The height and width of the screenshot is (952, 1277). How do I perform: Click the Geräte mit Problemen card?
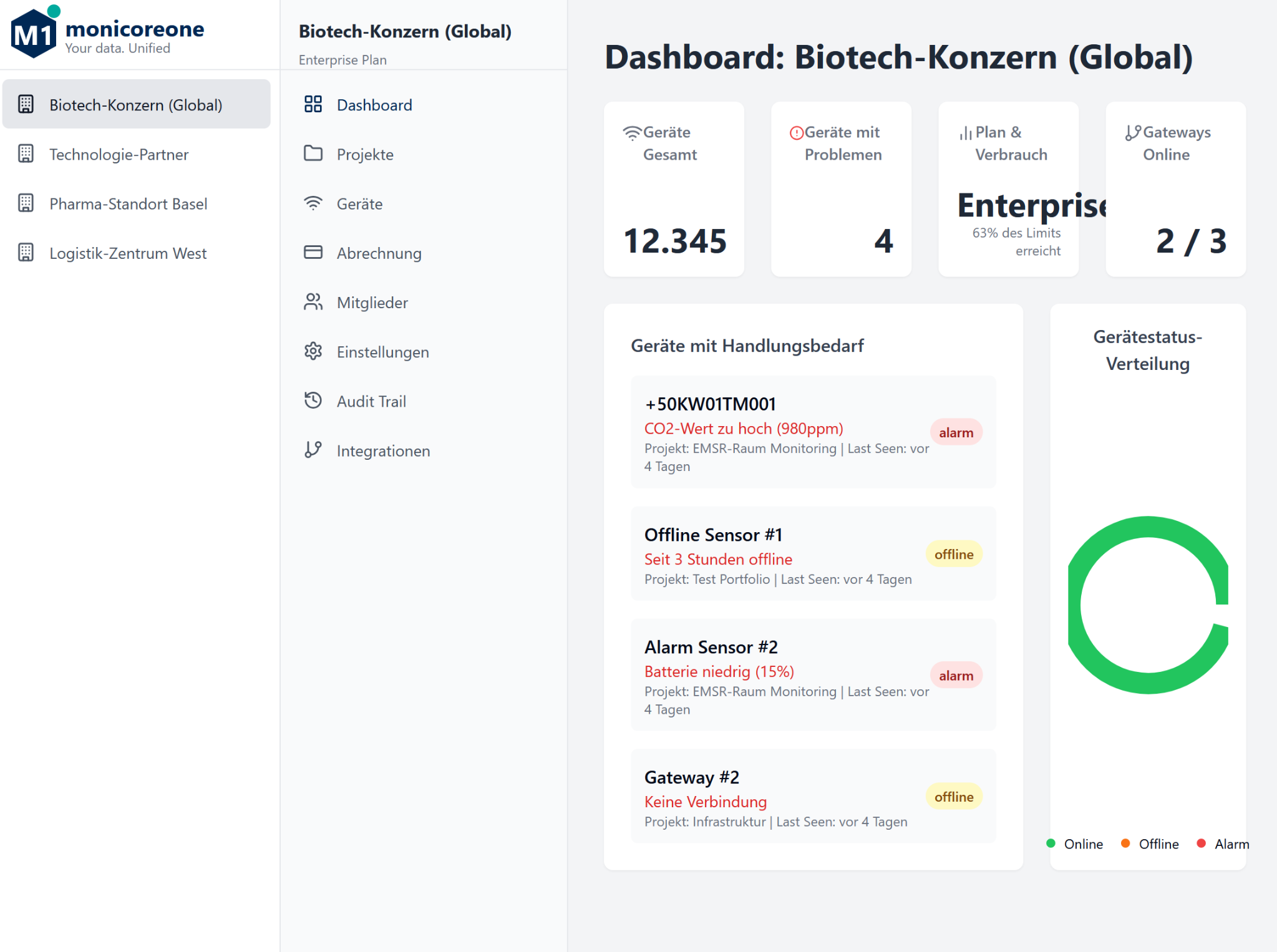pos(841,189)
